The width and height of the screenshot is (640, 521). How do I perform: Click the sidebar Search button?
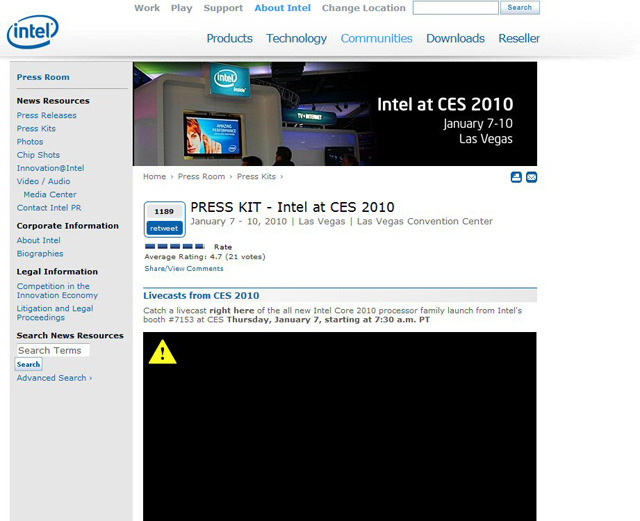29,364
